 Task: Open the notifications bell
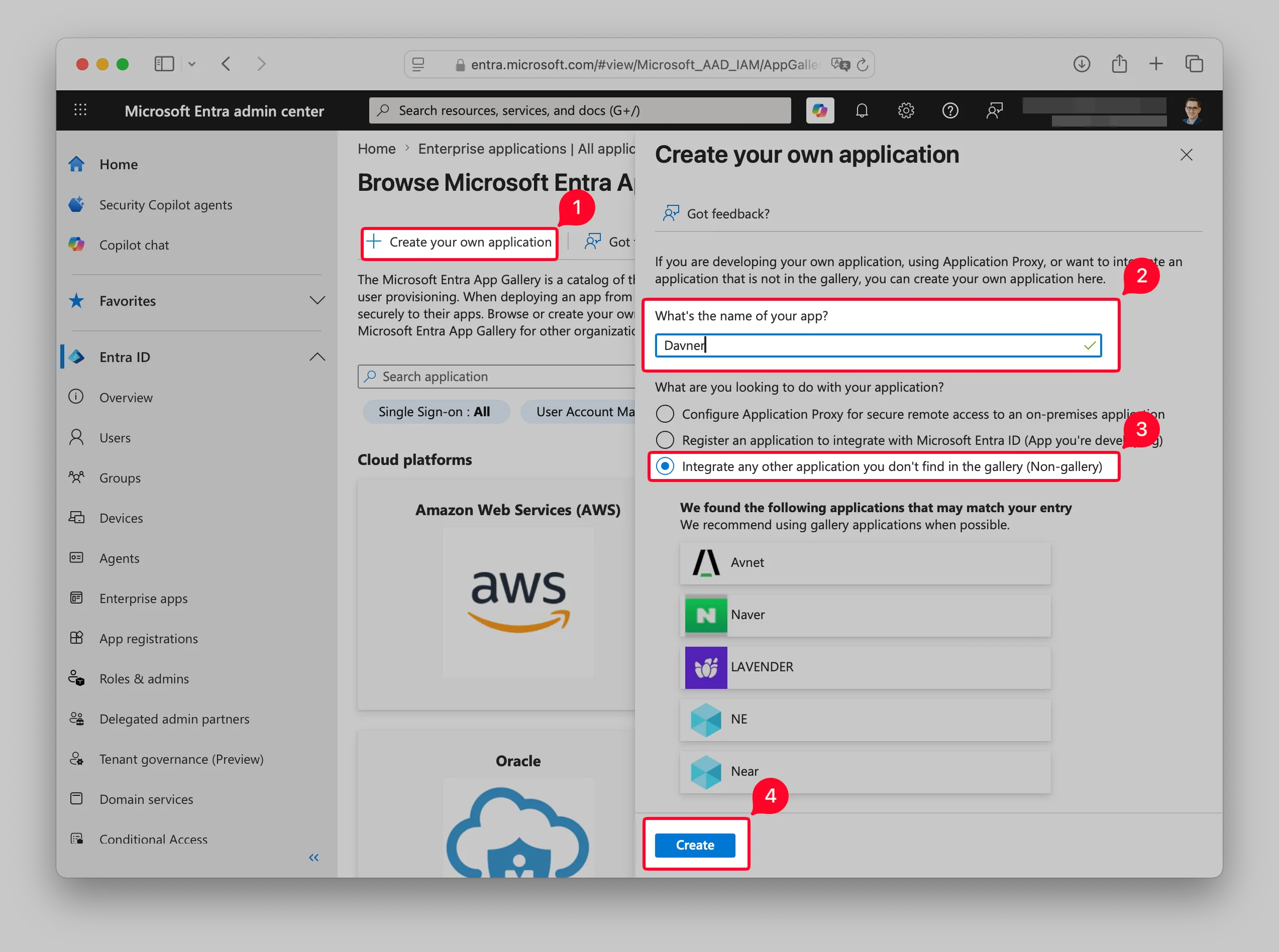[x=862, y=110]
